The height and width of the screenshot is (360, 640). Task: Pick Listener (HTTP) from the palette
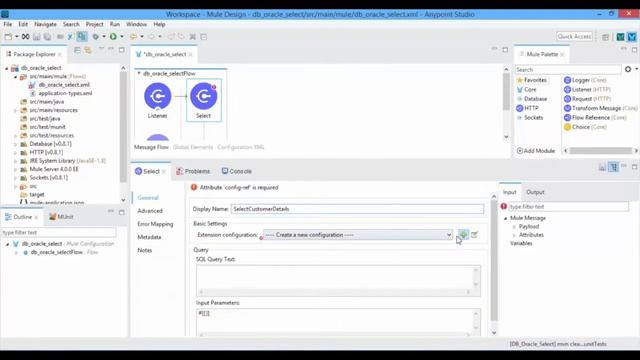point(587,89)
